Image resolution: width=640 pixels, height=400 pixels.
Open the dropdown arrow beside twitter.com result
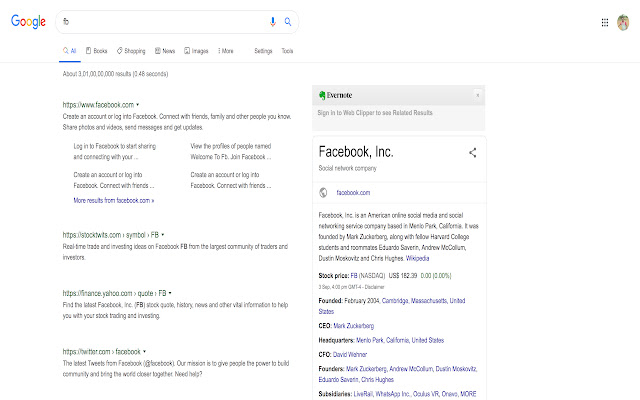(x=144, y=351)
